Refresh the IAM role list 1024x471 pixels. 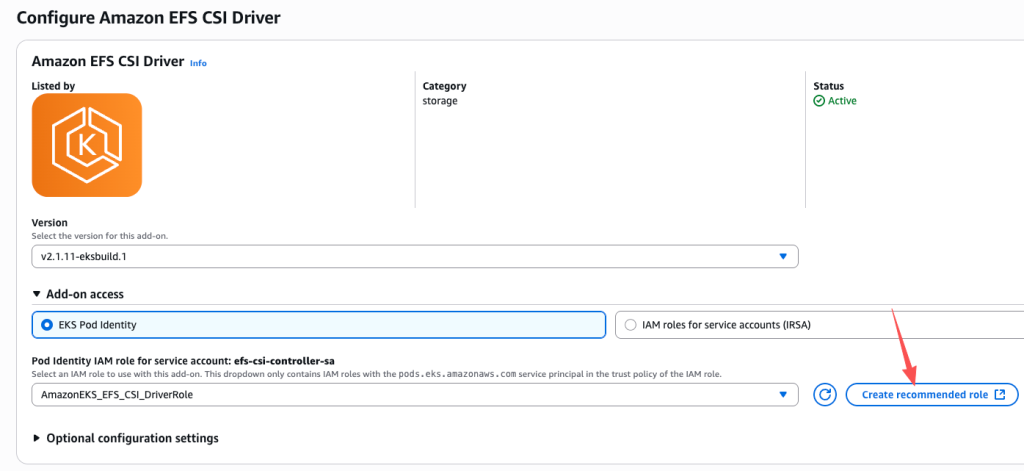click(x=824, y=395)
